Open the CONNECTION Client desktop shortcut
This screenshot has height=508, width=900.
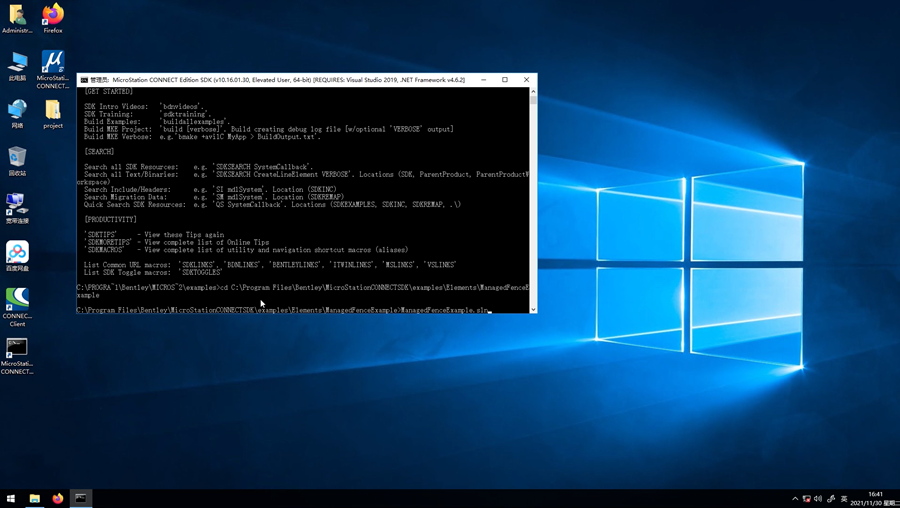click(x=17, y=307)
